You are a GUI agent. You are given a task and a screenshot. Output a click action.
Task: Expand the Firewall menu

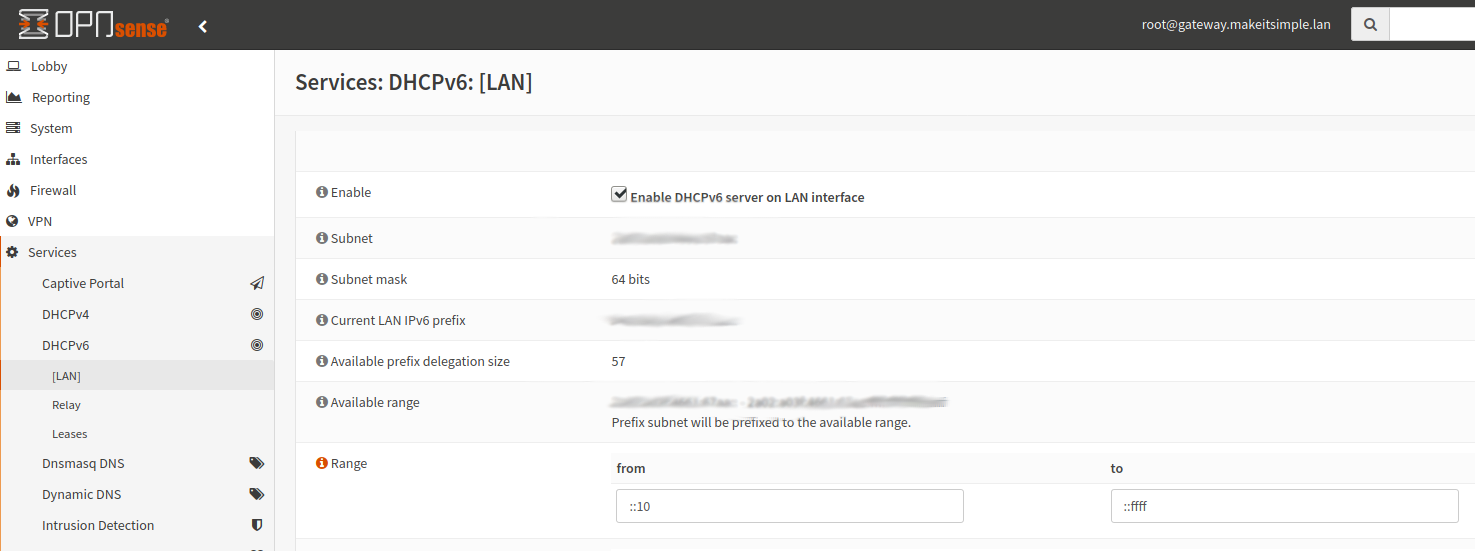(53, 190)
